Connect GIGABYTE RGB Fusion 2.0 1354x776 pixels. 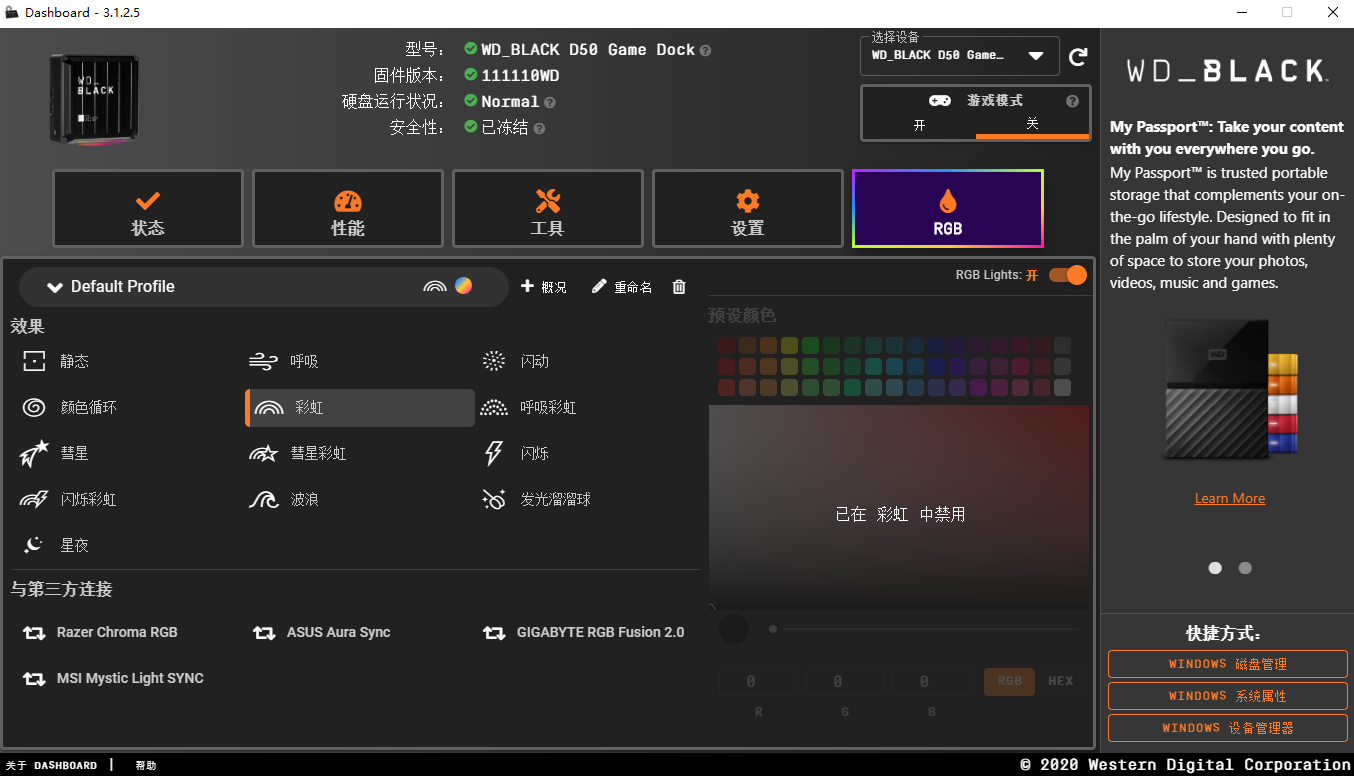[584, 632]
